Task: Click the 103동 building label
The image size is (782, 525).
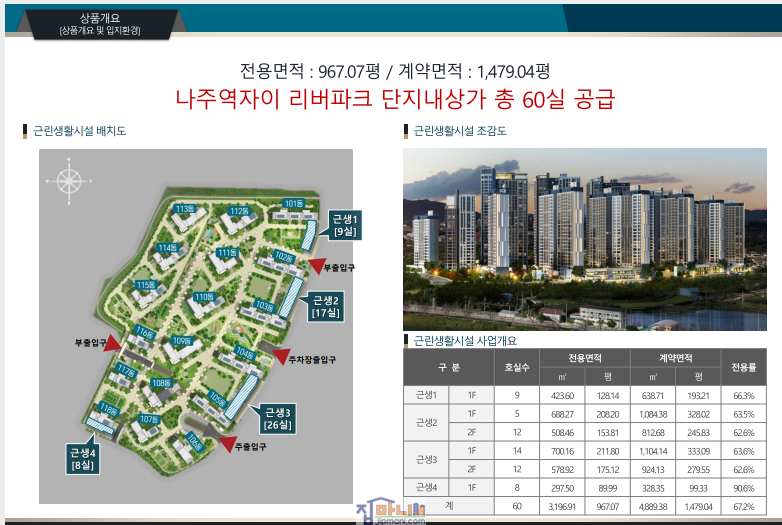Action: [x=264, y=305]
